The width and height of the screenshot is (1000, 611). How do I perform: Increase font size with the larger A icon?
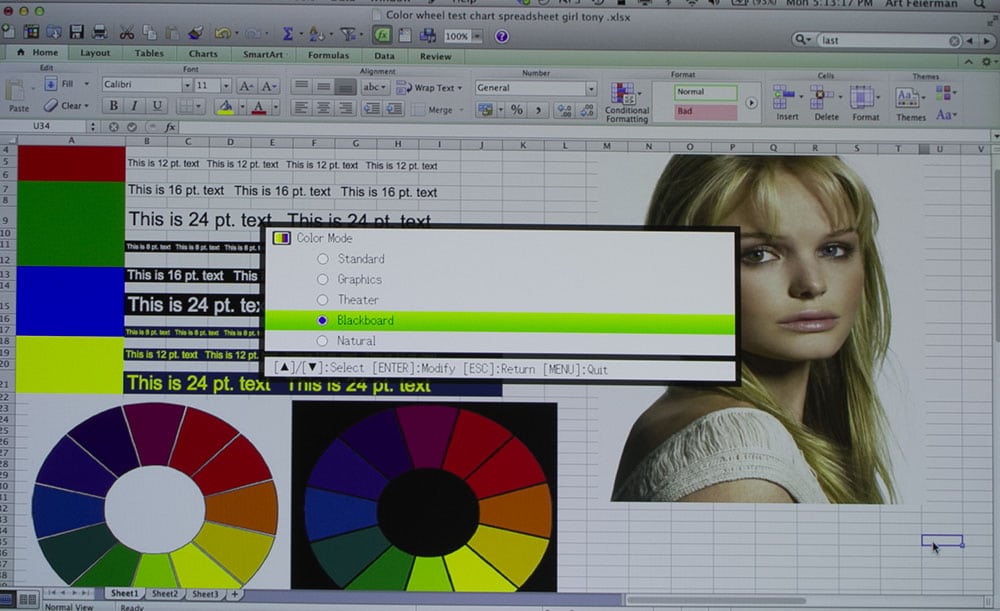[x=246, y=85]
